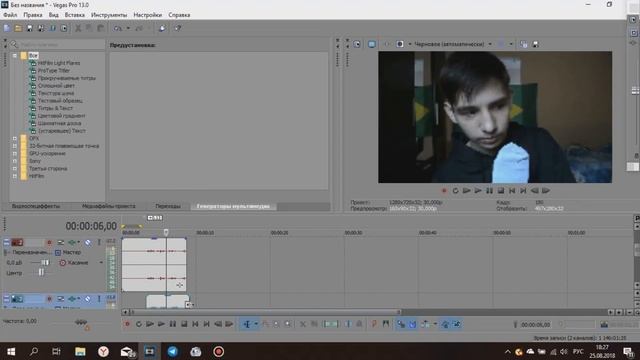Screen dimensions: 640x360
Task: Open the Project video properties icon above preview
Action: (x=357, y=44)
